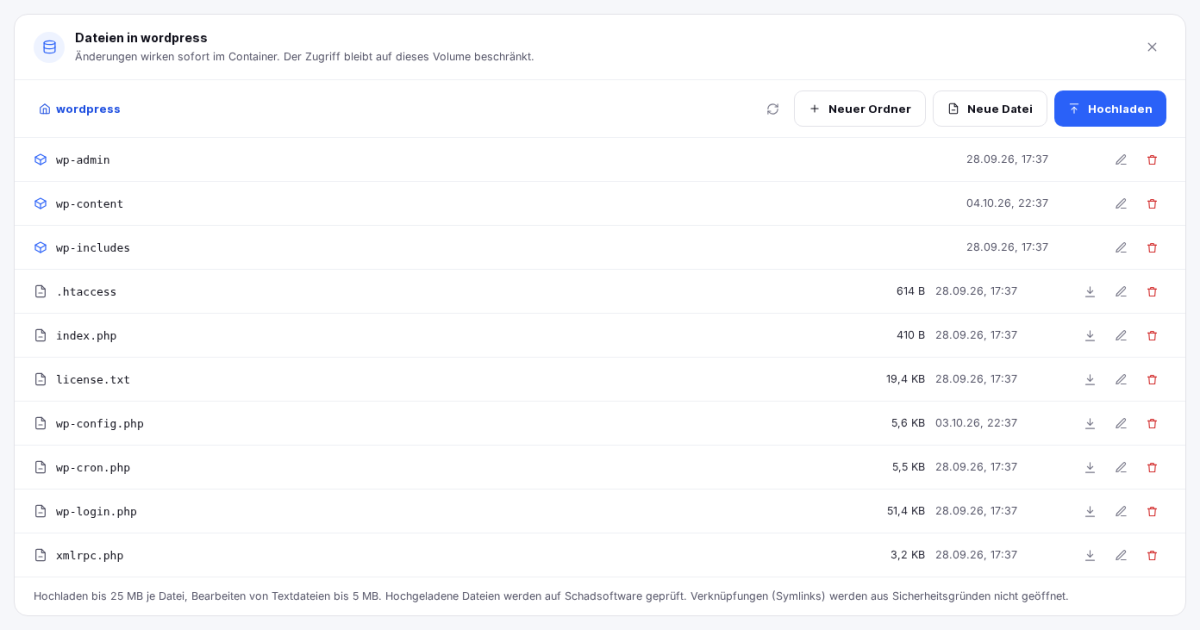
Task: Select the wp-login.php file name
Action: click(x=96, y=512)
